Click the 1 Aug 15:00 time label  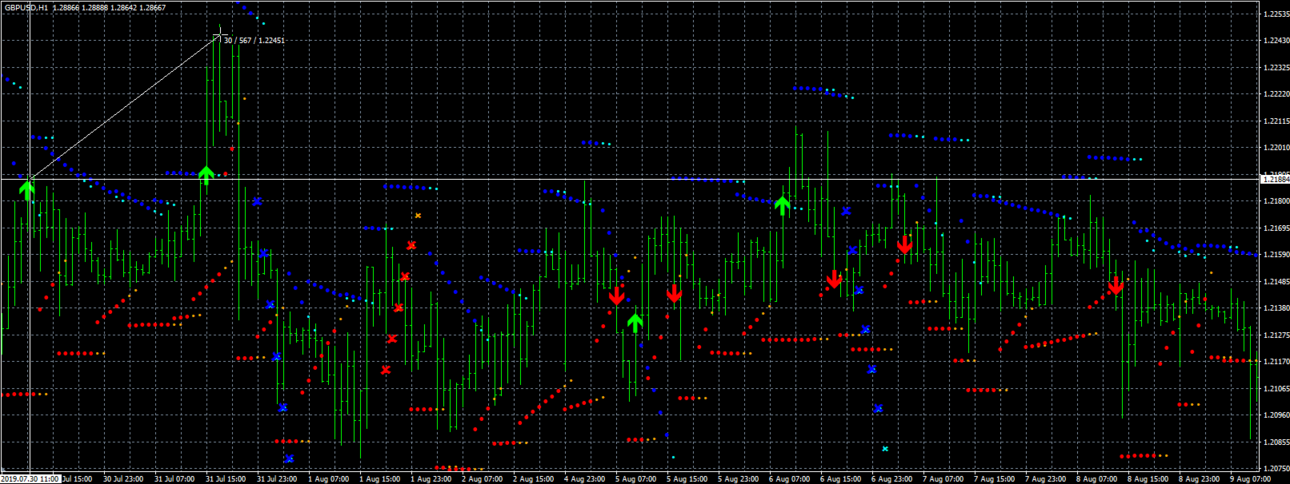(379, 479)
